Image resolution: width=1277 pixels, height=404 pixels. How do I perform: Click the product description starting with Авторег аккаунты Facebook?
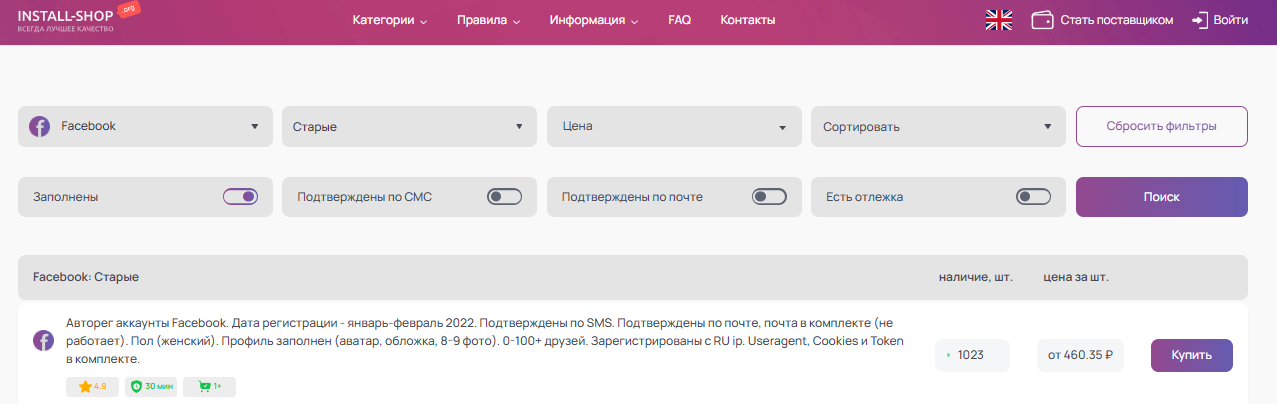pos(485,341)
